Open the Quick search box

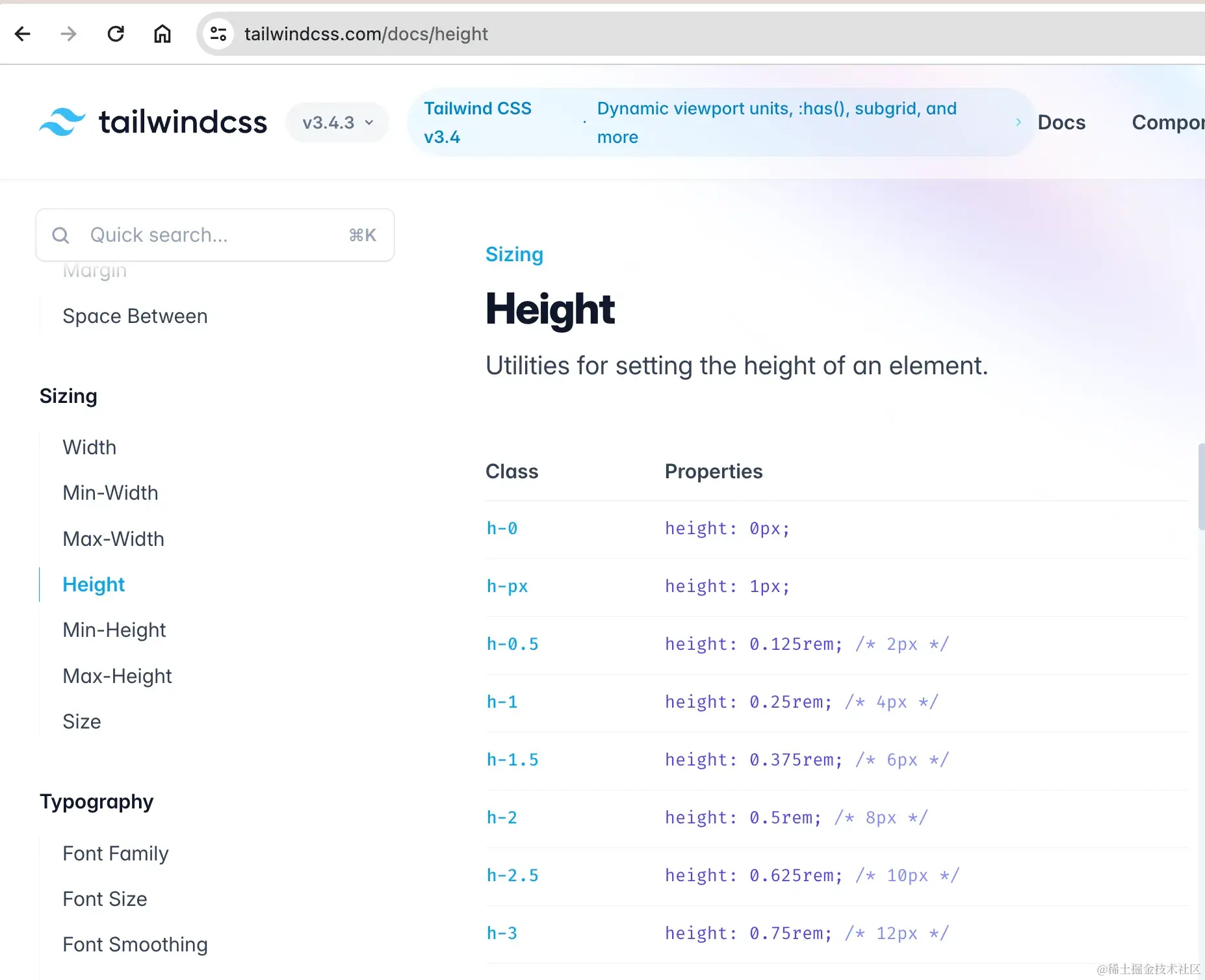215,235
